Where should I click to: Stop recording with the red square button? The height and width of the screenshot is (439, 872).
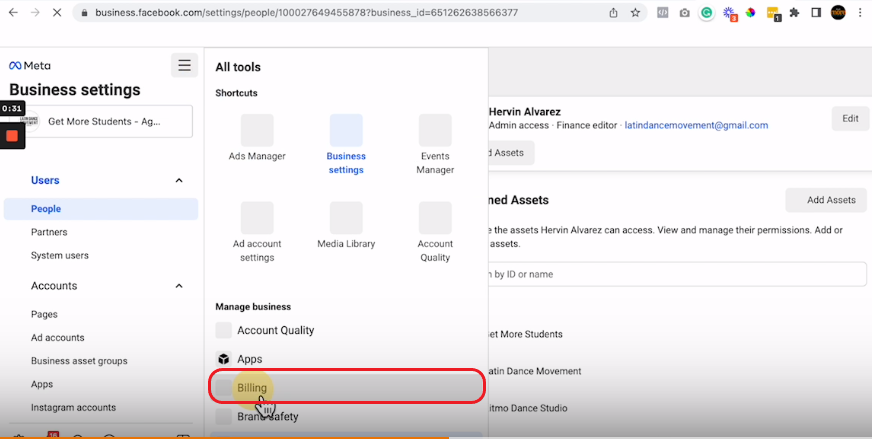tap(12, 136)
